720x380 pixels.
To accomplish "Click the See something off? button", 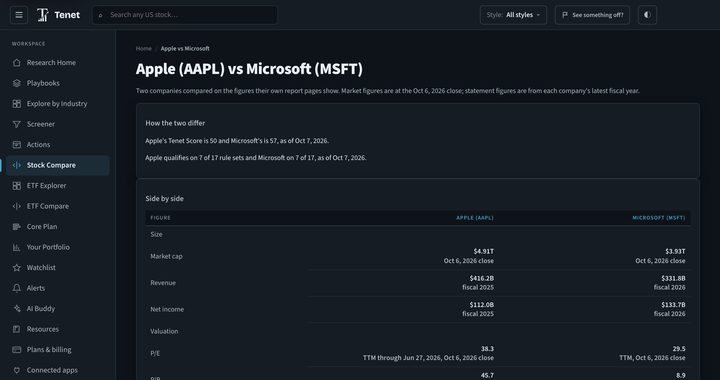I will pyautogui.click(x=592, y=15).
